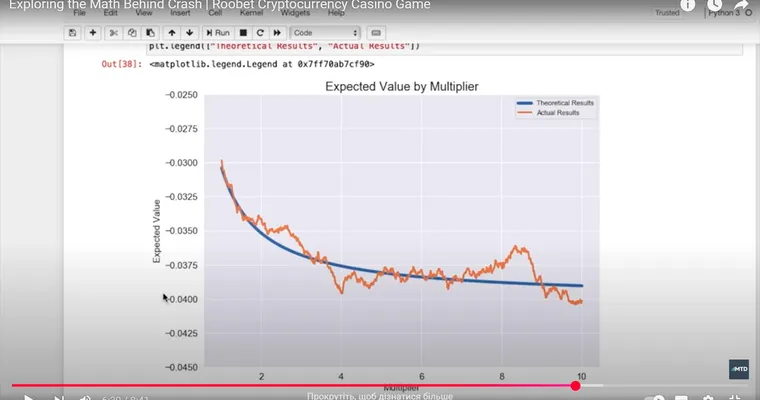This screenshot has width=760, height=400.
Task: Open the File menu
Action: click(x=79, y=13)
